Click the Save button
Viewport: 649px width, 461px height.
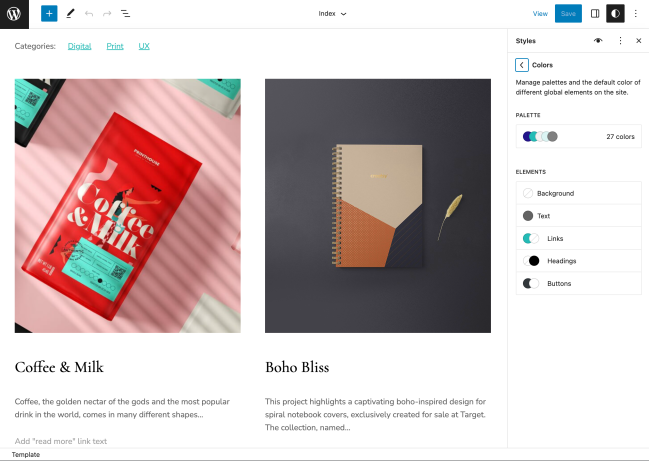click(568, 14)
